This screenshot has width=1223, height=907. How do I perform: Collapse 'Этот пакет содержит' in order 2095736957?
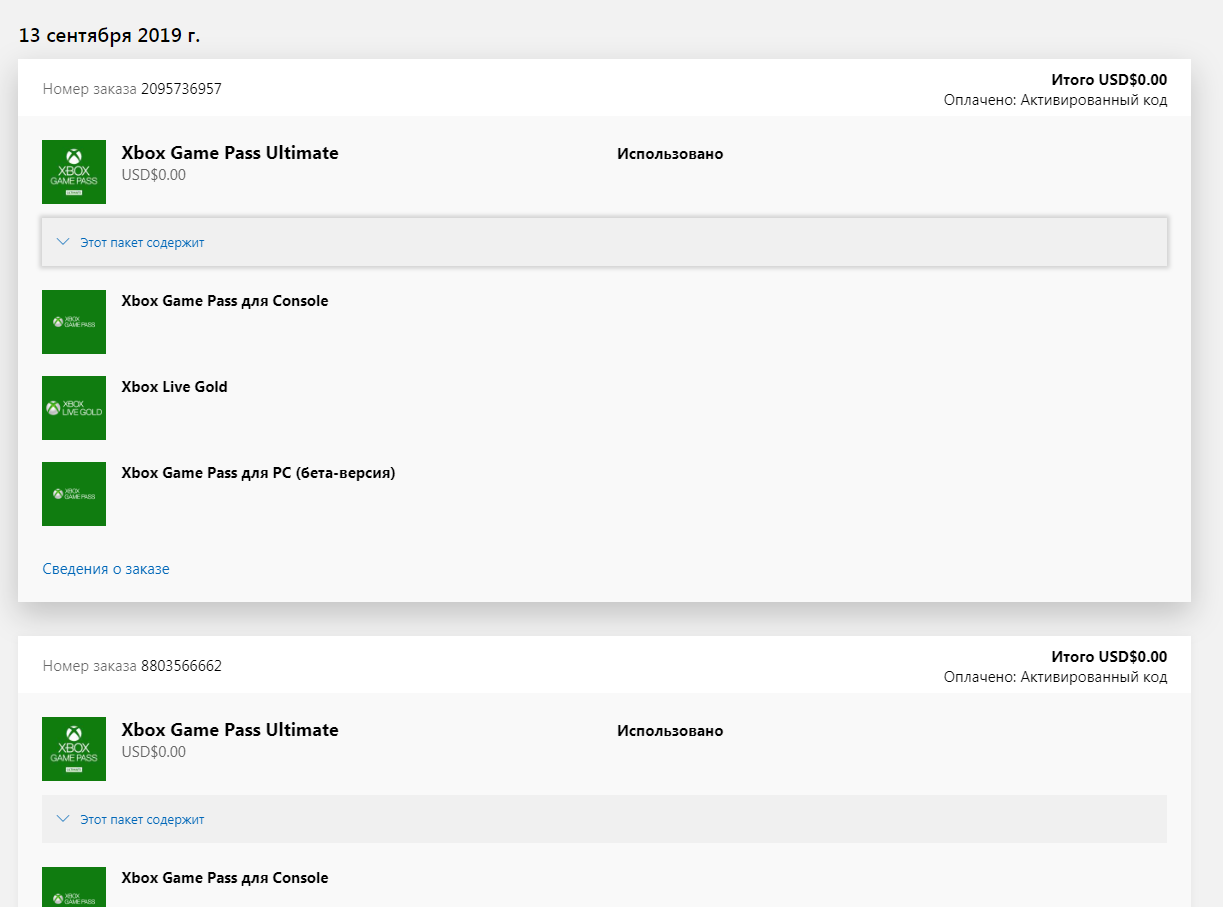click(604, 242)
